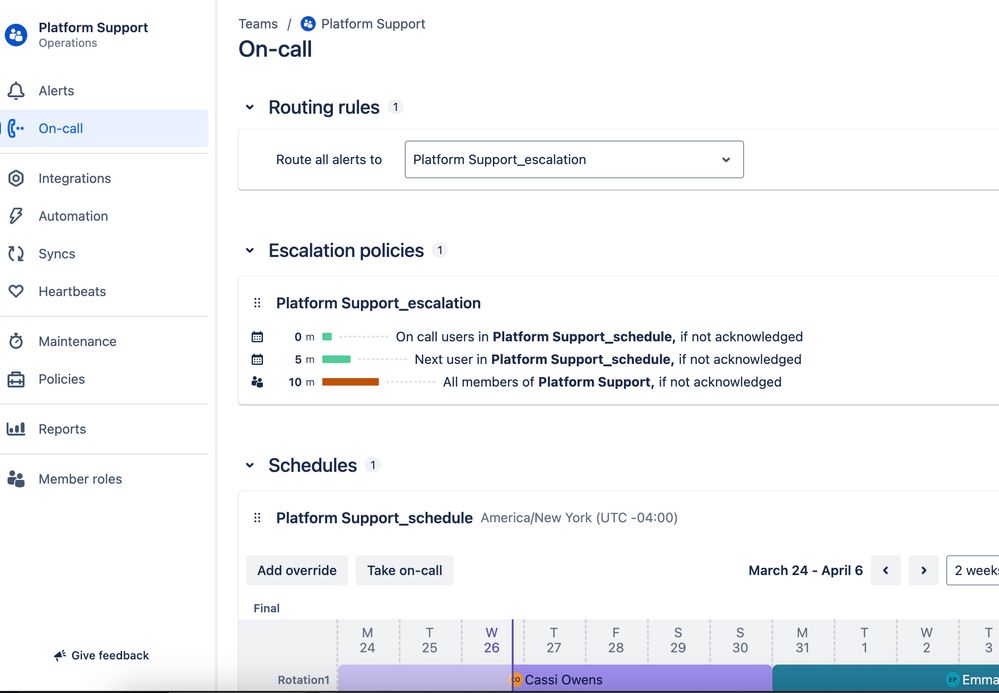
Task: Click the Give feedback megaphone icon
Action: [60, 655]
